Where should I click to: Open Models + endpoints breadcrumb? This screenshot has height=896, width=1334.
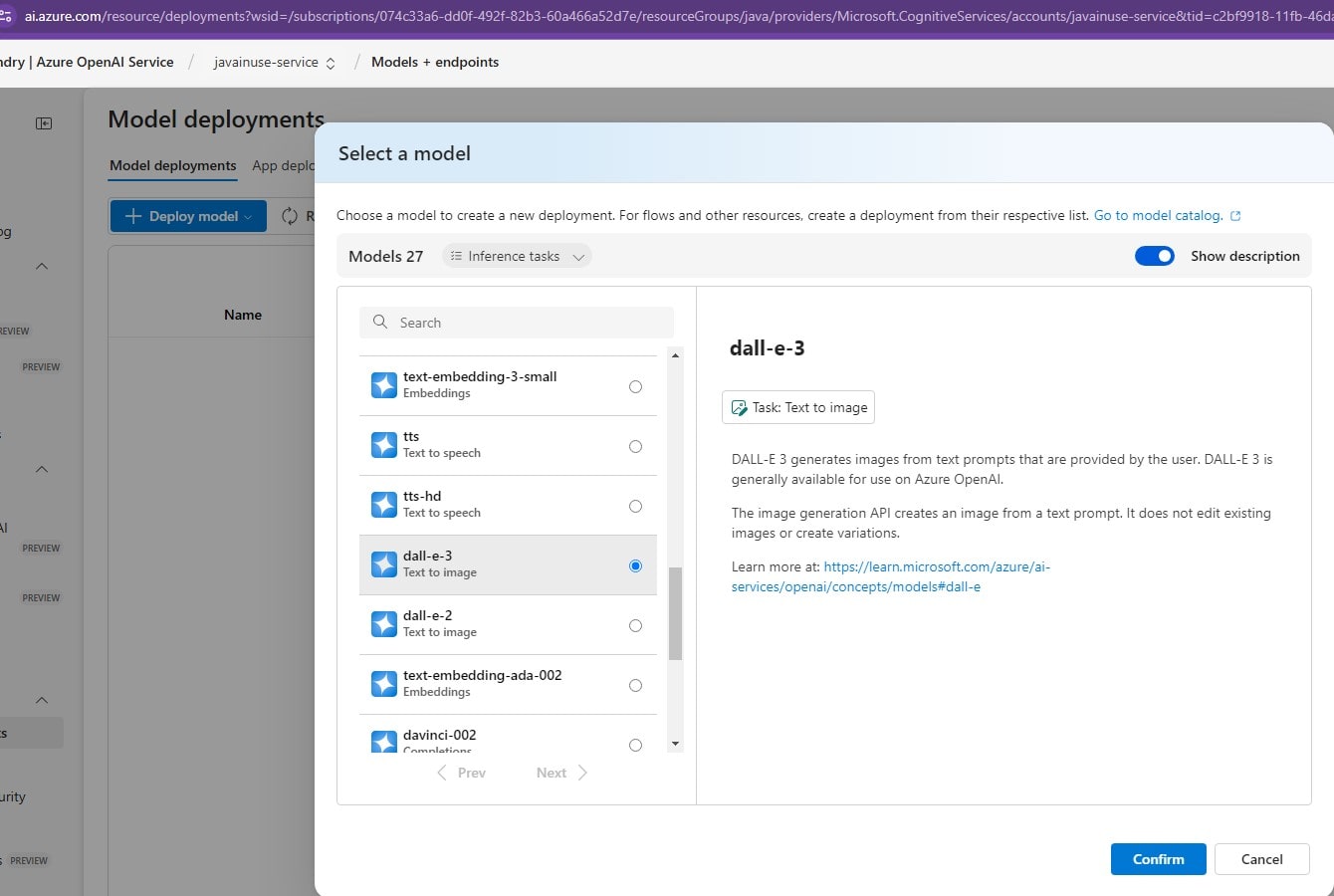435,62
